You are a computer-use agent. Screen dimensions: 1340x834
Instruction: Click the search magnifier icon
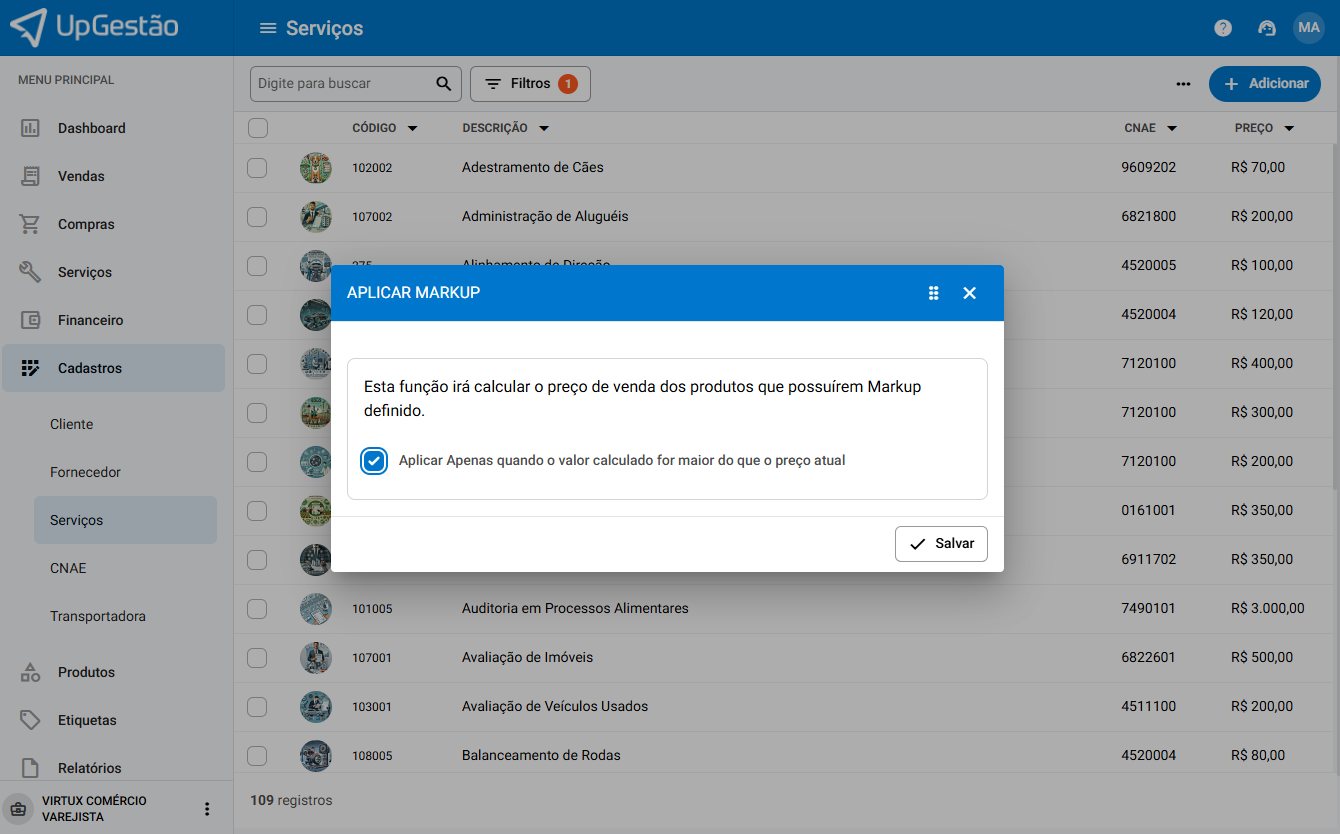click(444, 84)
